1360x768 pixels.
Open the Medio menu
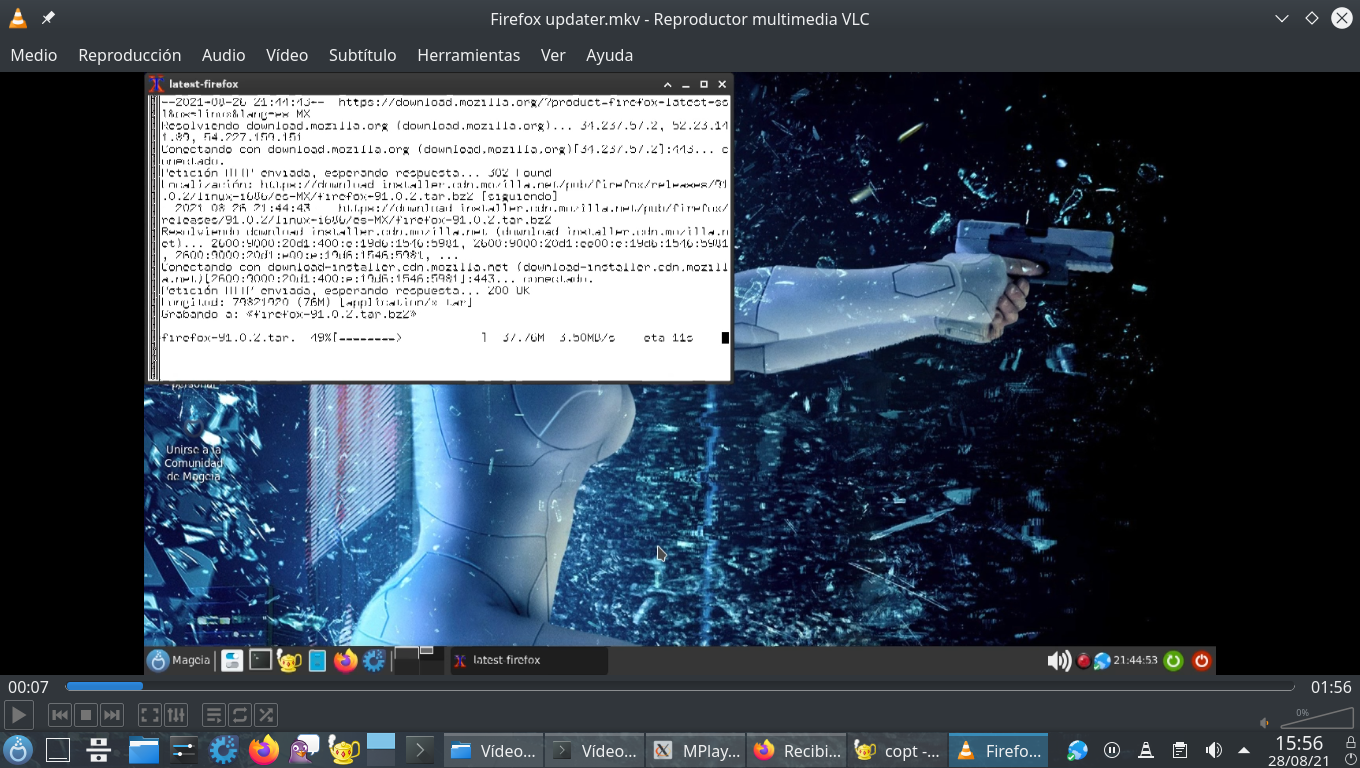pos(34,55)
